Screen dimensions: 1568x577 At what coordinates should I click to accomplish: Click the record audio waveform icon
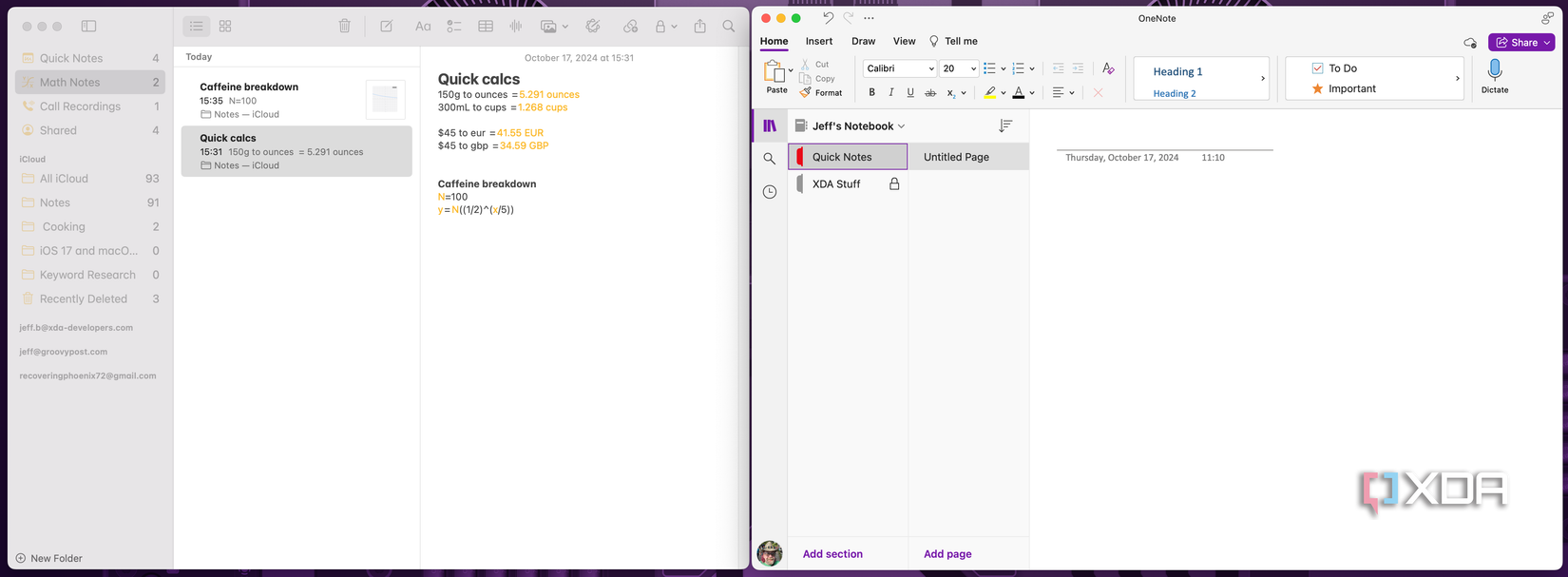tap(516, 27)
